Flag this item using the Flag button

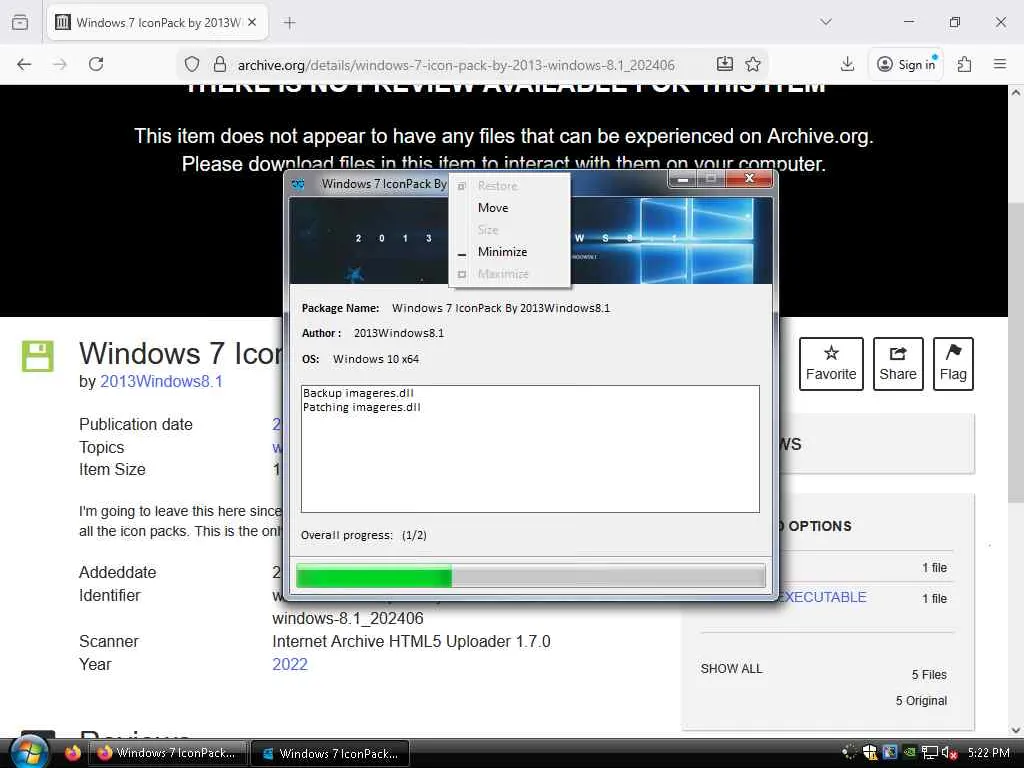(x=953, y=364)
